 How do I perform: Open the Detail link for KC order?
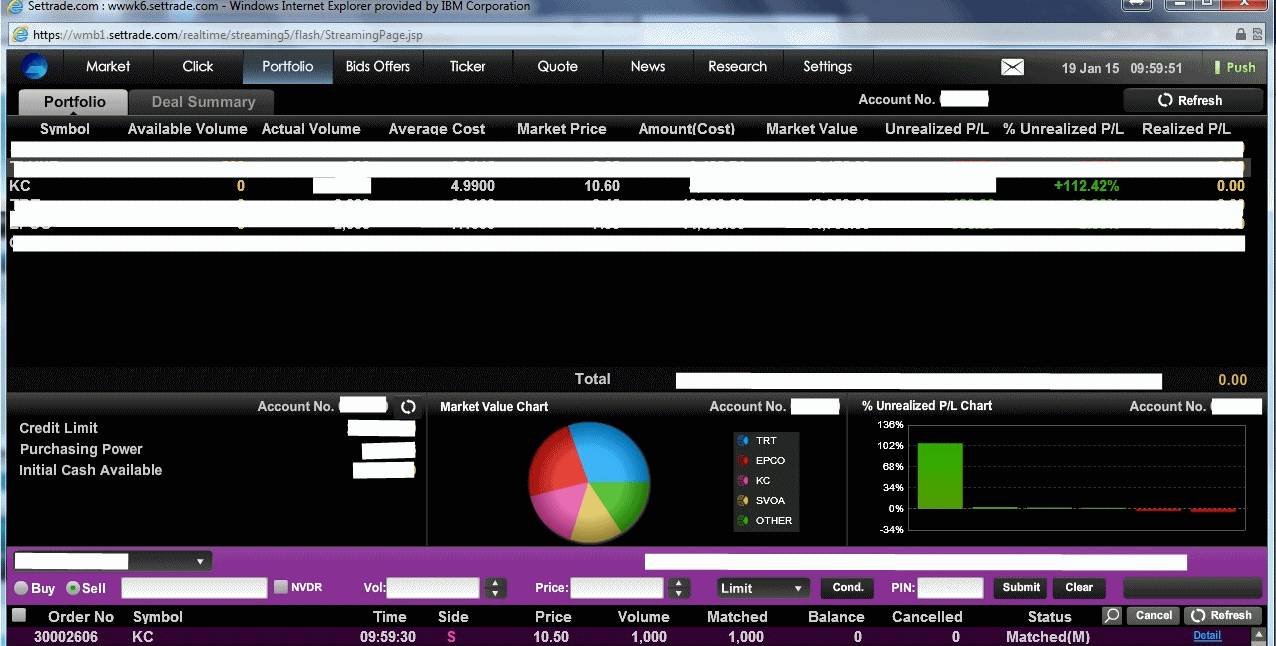1207,636
